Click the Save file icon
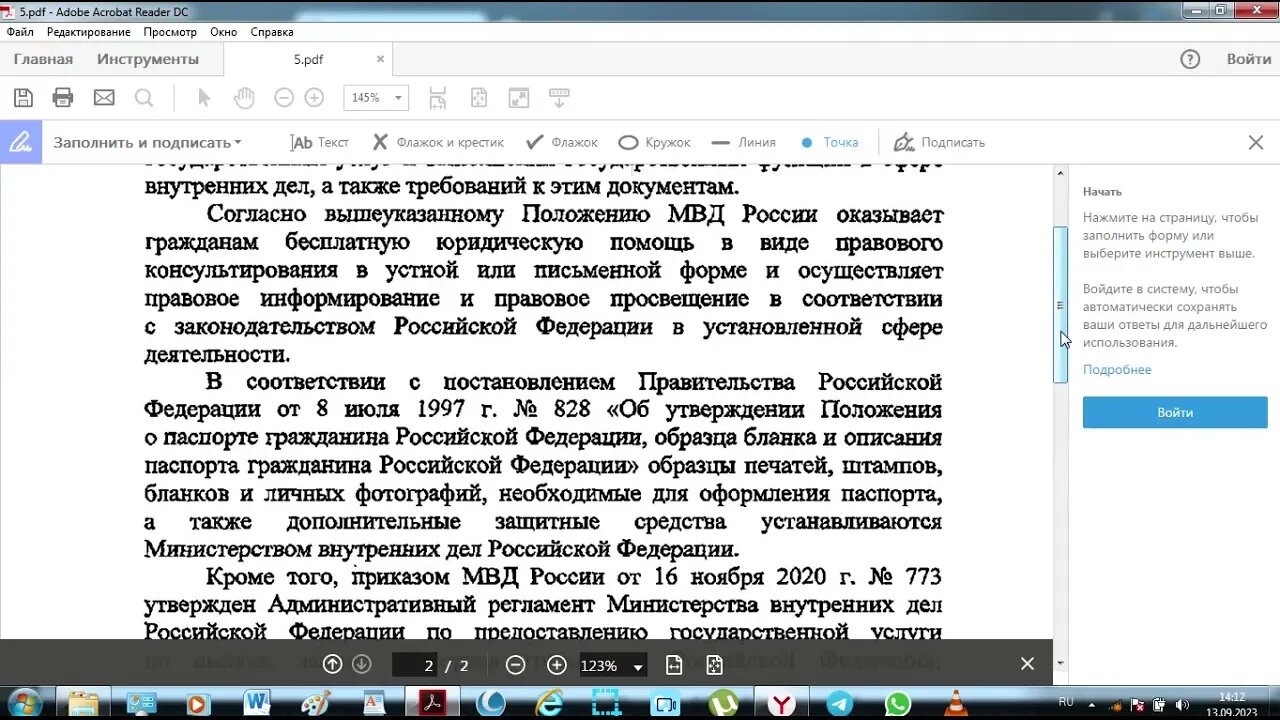 point(23,98)
